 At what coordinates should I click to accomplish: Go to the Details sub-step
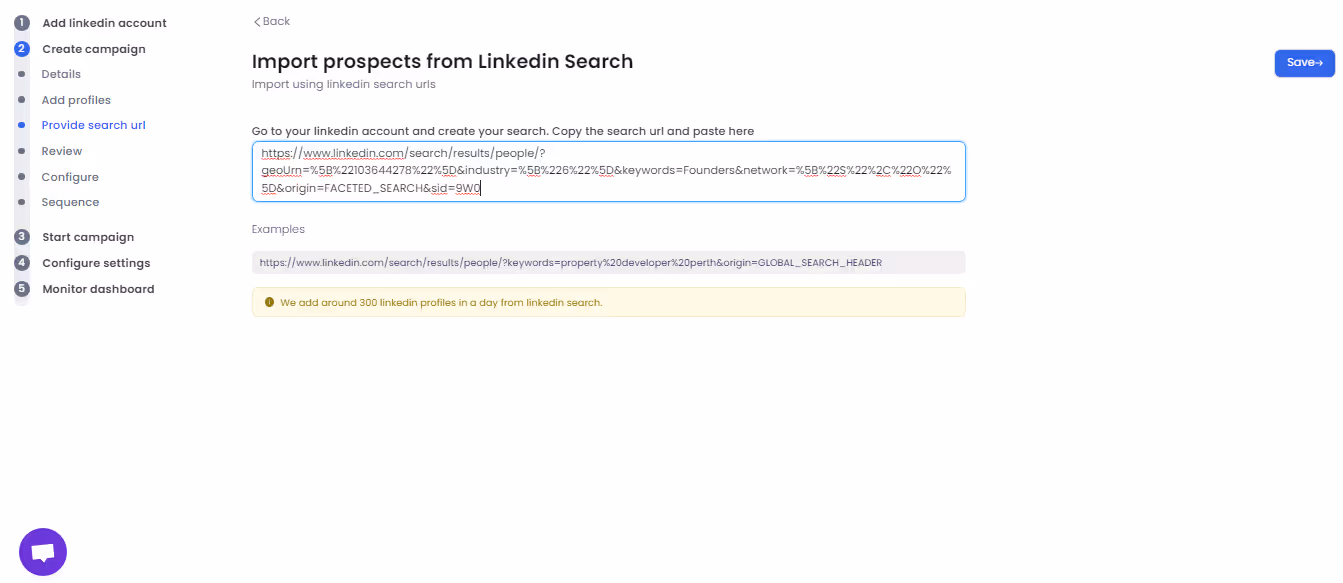pyautogui.click(x=61, y=74)
